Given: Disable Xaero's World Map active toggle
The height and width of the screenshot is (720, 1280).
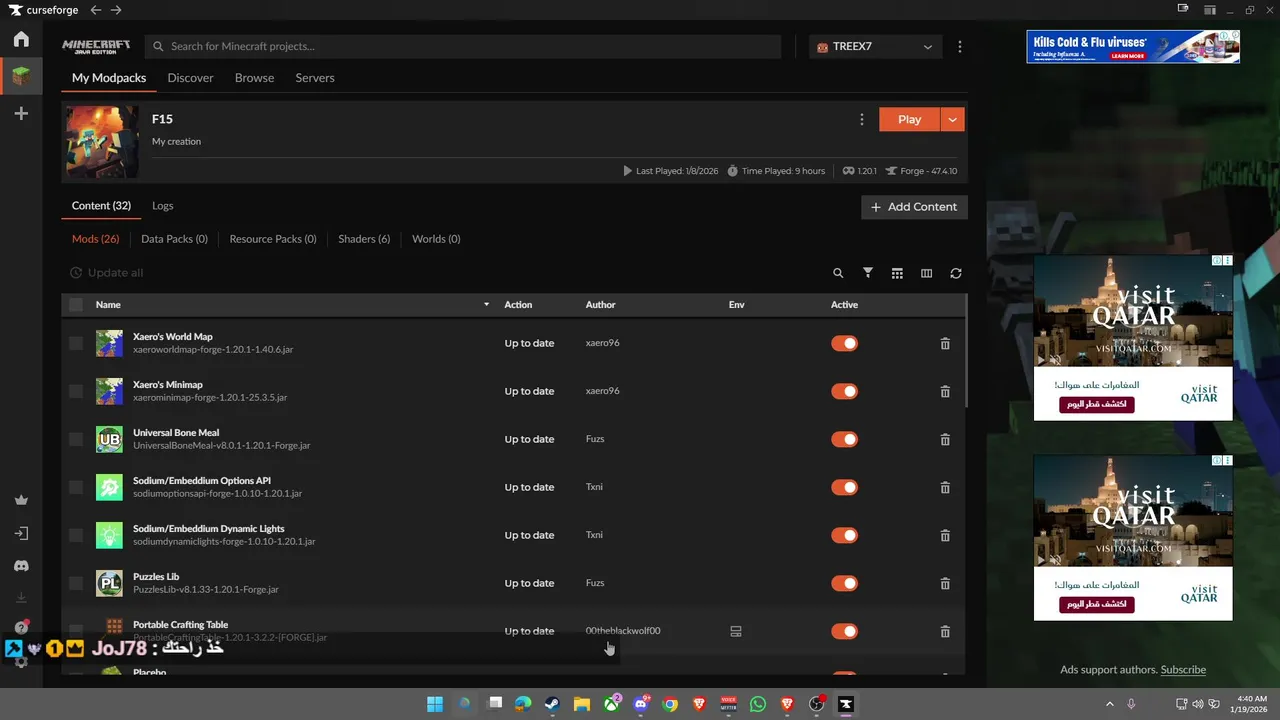Looking at the screenshot, I should click(x=844, y=343).
